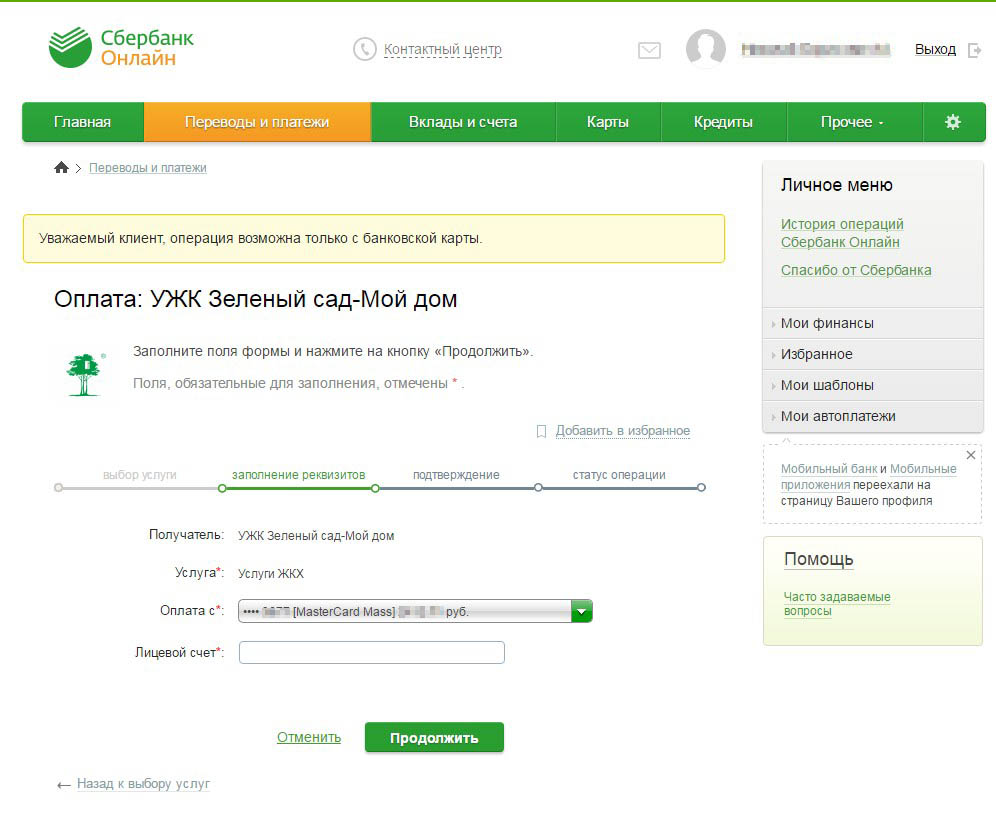Click the logout arrow icon
The image size is (996, 817).
[974, 50]
